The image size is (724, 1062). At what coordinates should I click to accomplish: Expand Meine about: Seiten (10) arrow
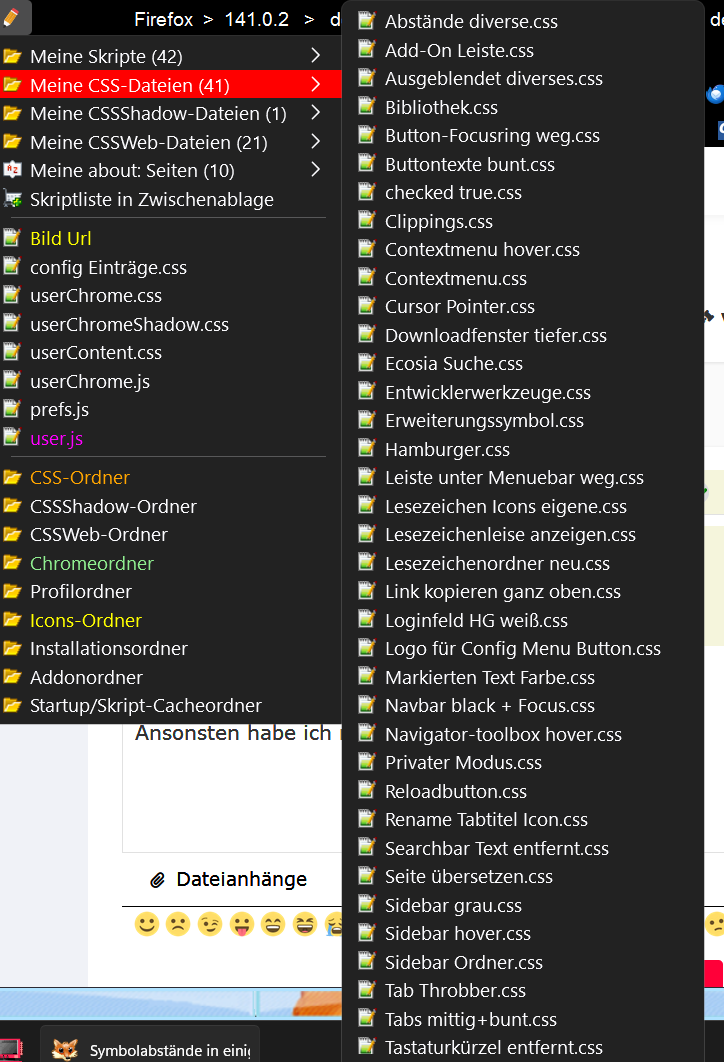pos(315,170)
